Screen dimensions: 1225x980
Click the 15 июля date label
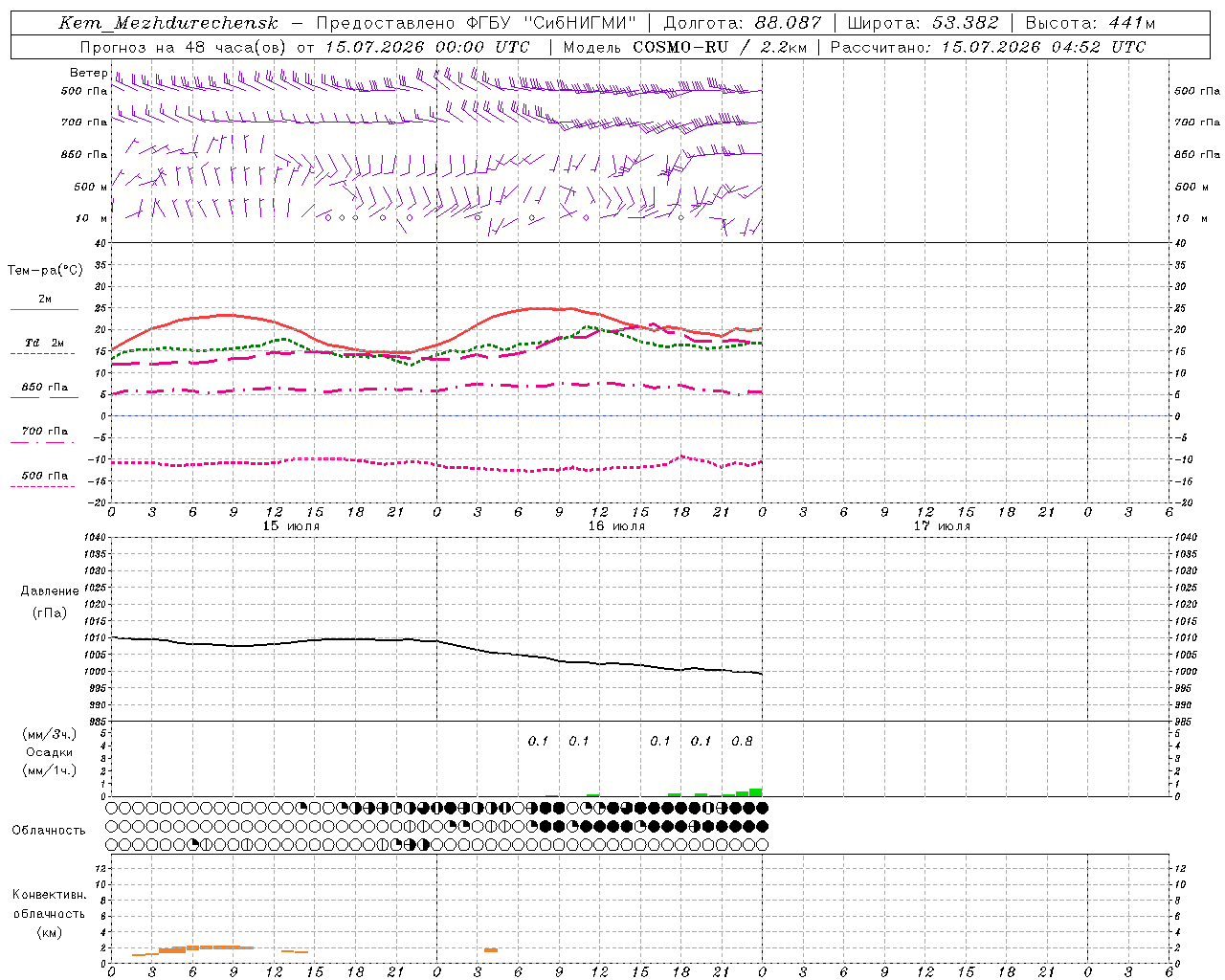[x=292, y=526]
